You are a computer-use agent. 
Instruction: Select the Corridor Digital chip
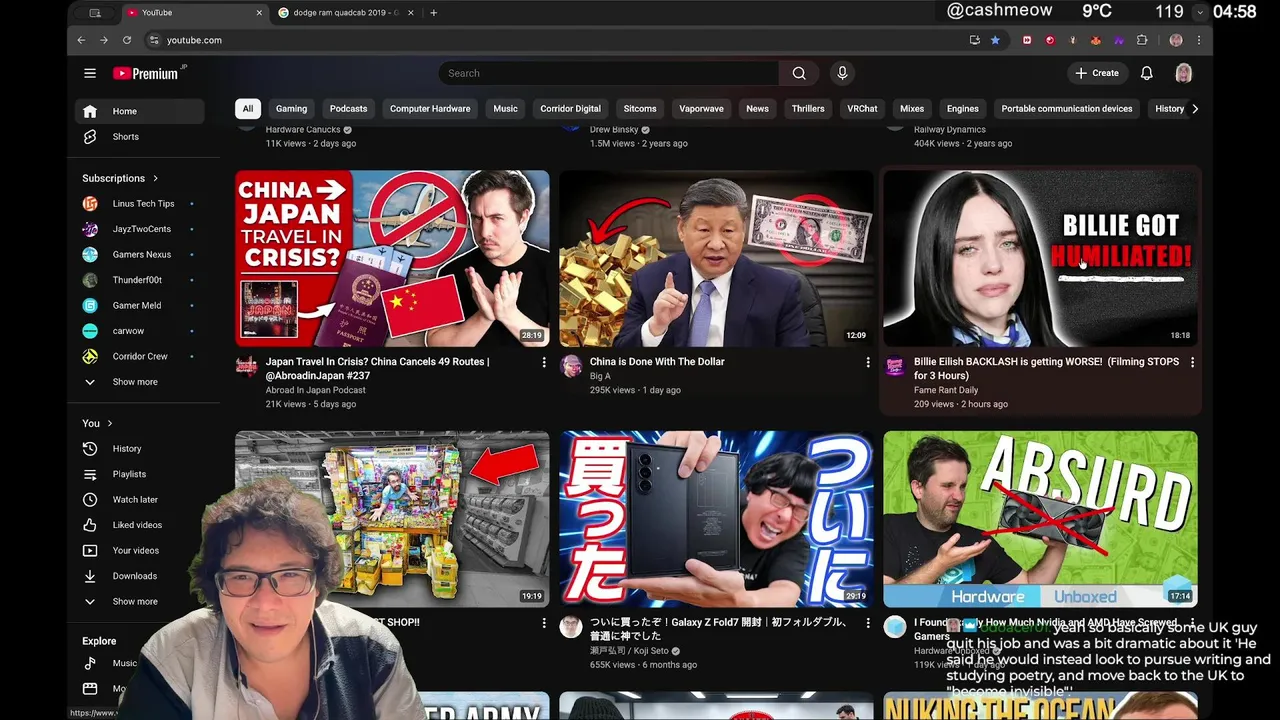point(570,109)
